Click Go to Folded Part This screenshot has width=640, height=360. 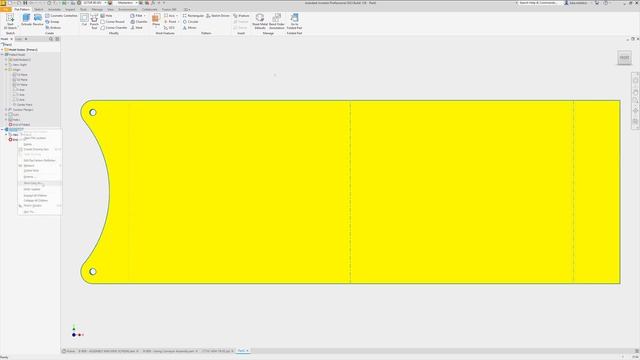pyautogui.click(x=294, y=21)
